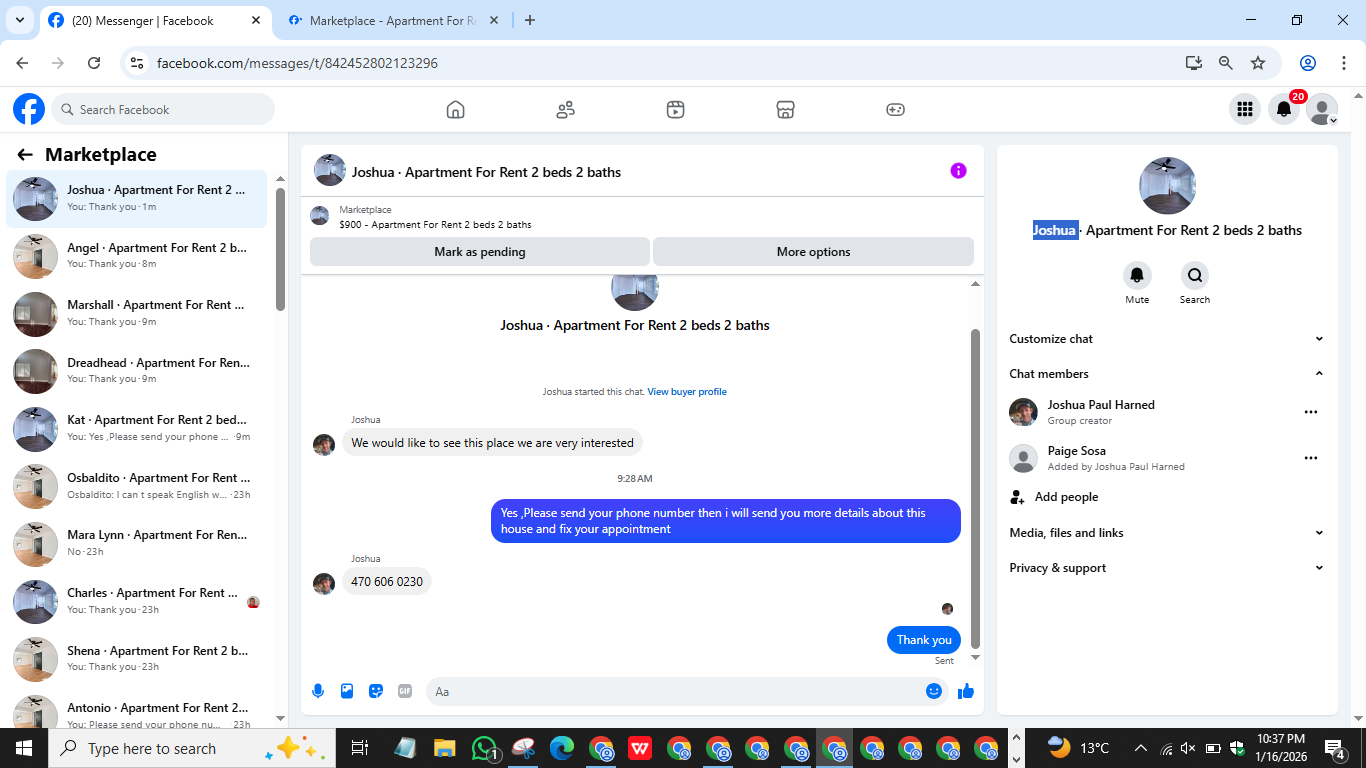The width and height of the screenshot is (1366, 768).
Task: Open options for Joshua Paul Harned member
Action: (1311, 412)
